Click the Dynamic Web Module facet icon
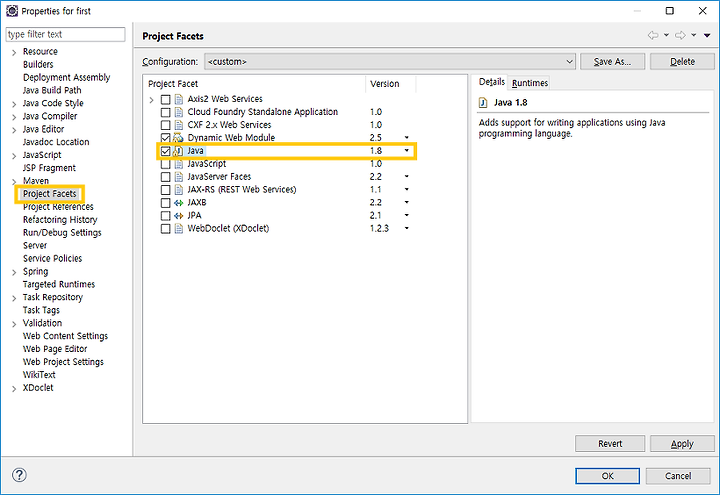This screenshot has width=720, height=495. [178, 138]
